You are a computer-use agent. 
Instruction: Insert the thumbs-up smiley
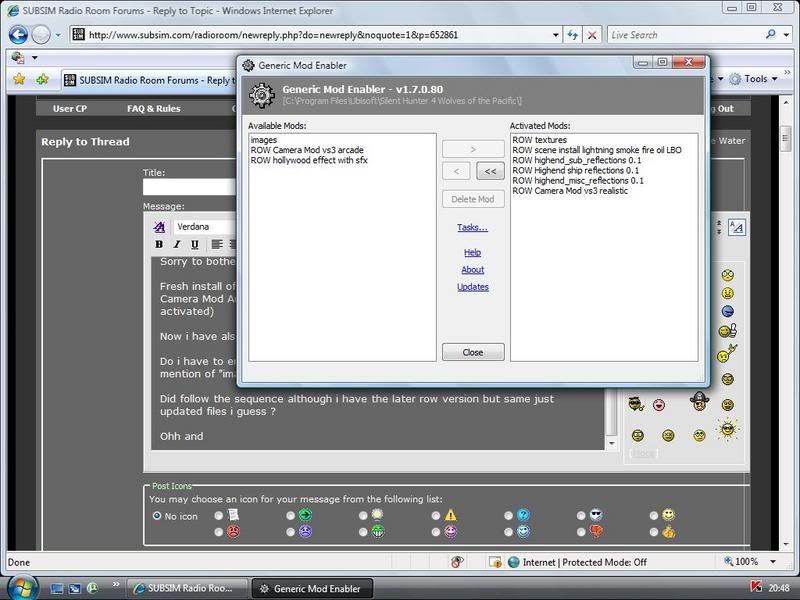pyautogui.click(x=728, y=331)
